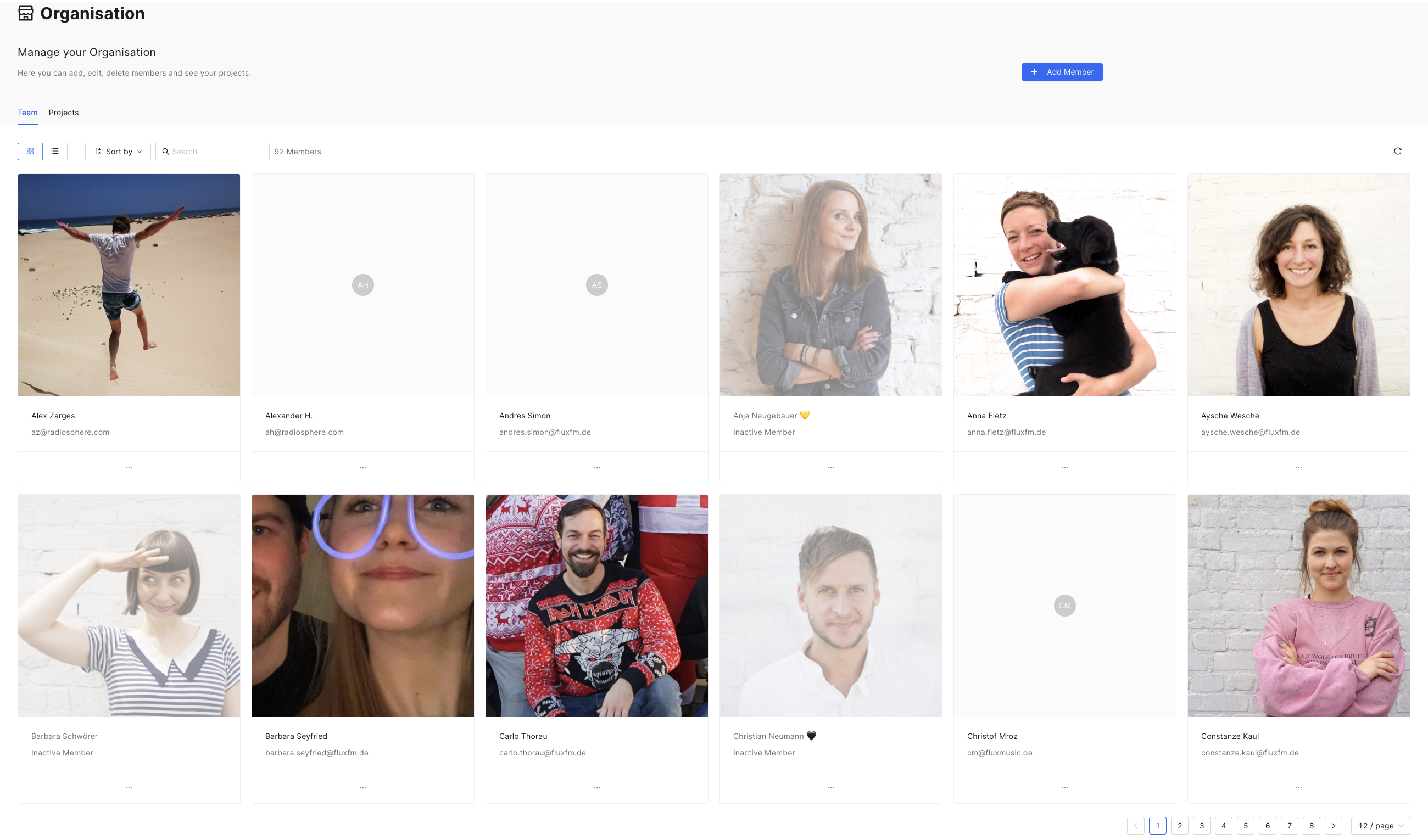Viewport: 1428px width, 840px height.
Task: Click the AH avatar placeholder
Action: click(x=363, y=285)
